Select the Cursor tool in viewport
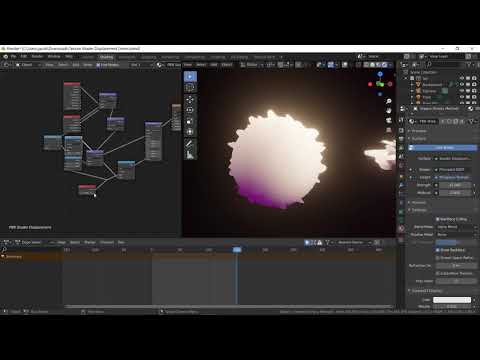This screenshot has height=360, width=480. pyautogui.click(x=190, y=88)
